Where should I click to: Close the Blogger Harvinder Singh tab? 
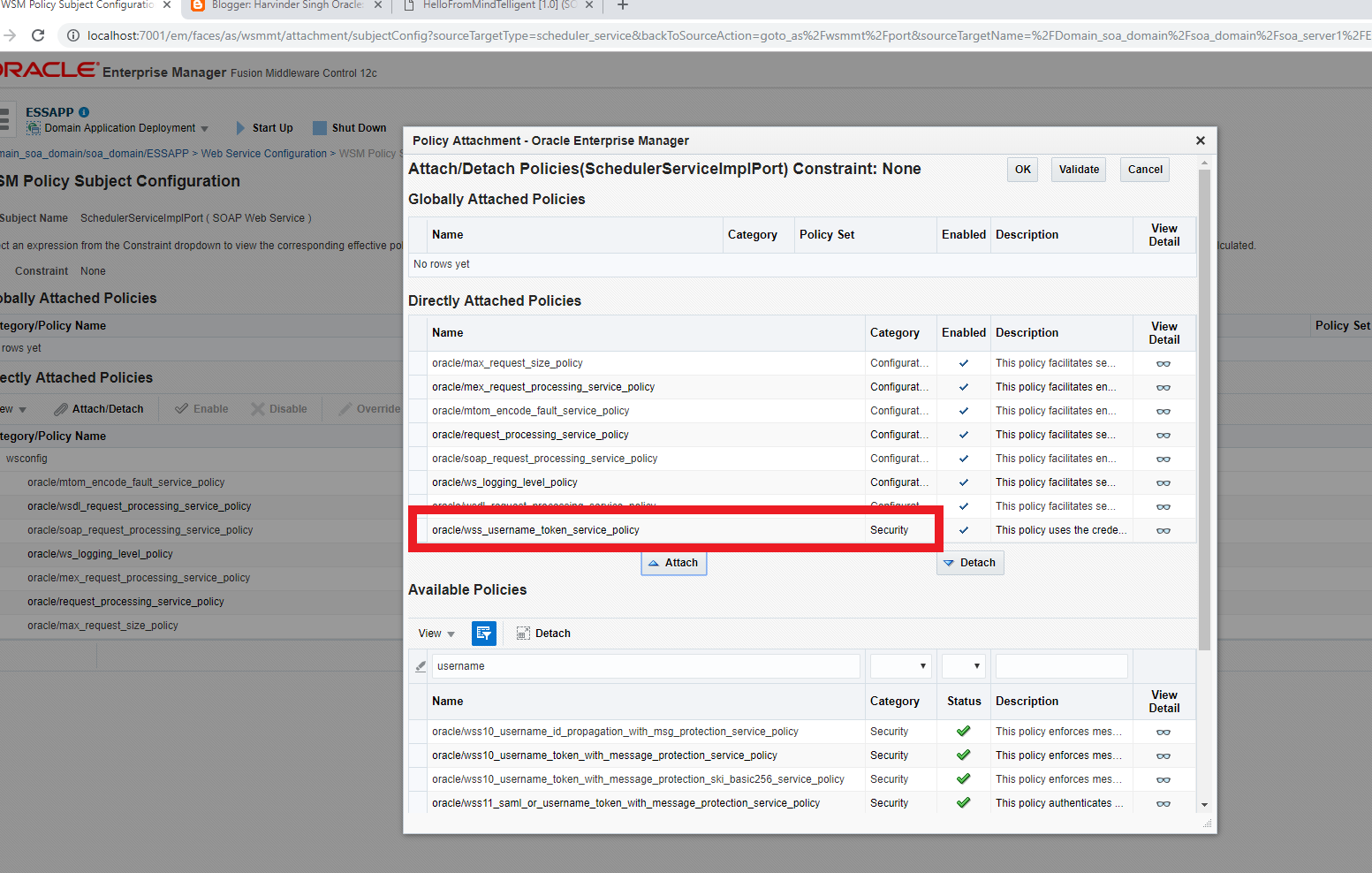[x=378, y=5]
